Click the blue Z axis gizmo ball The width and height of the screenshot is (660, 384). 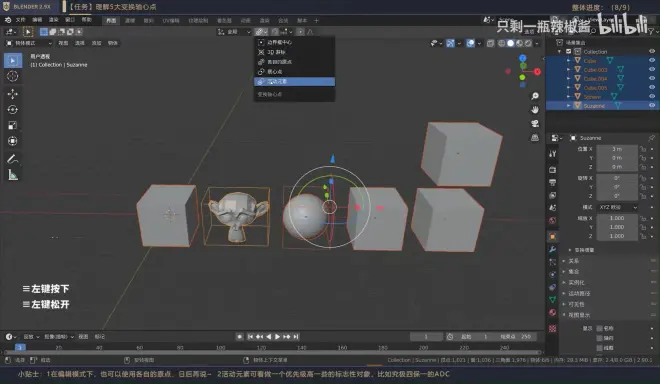[523, 58]
